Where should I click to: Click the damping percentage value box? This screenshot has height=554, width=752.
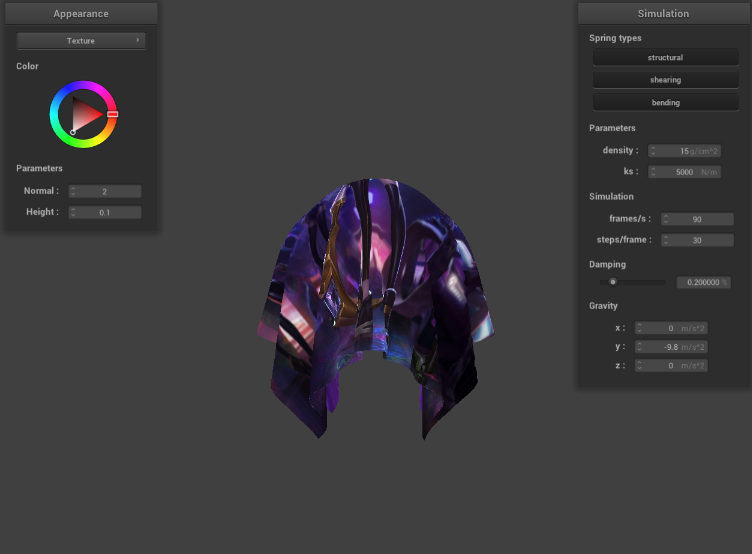pos(704,283)
